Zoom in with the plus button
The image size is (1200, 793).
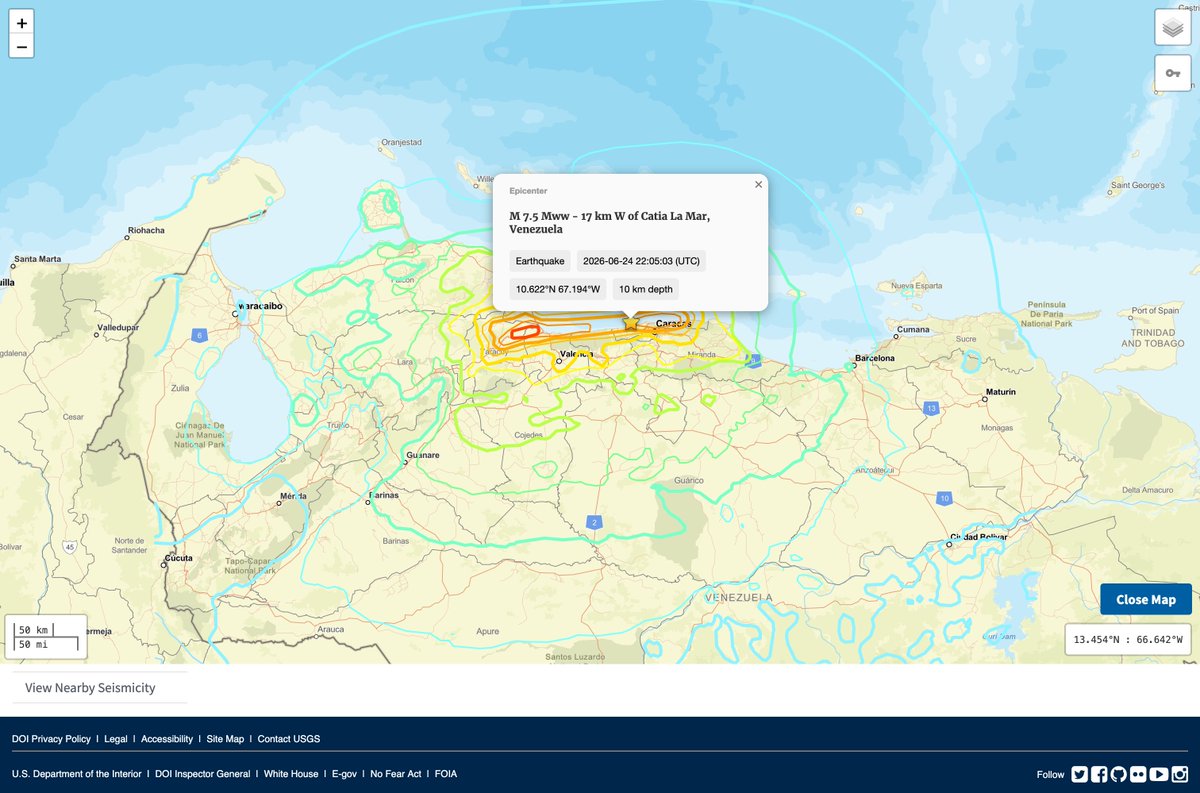[21, 21]
